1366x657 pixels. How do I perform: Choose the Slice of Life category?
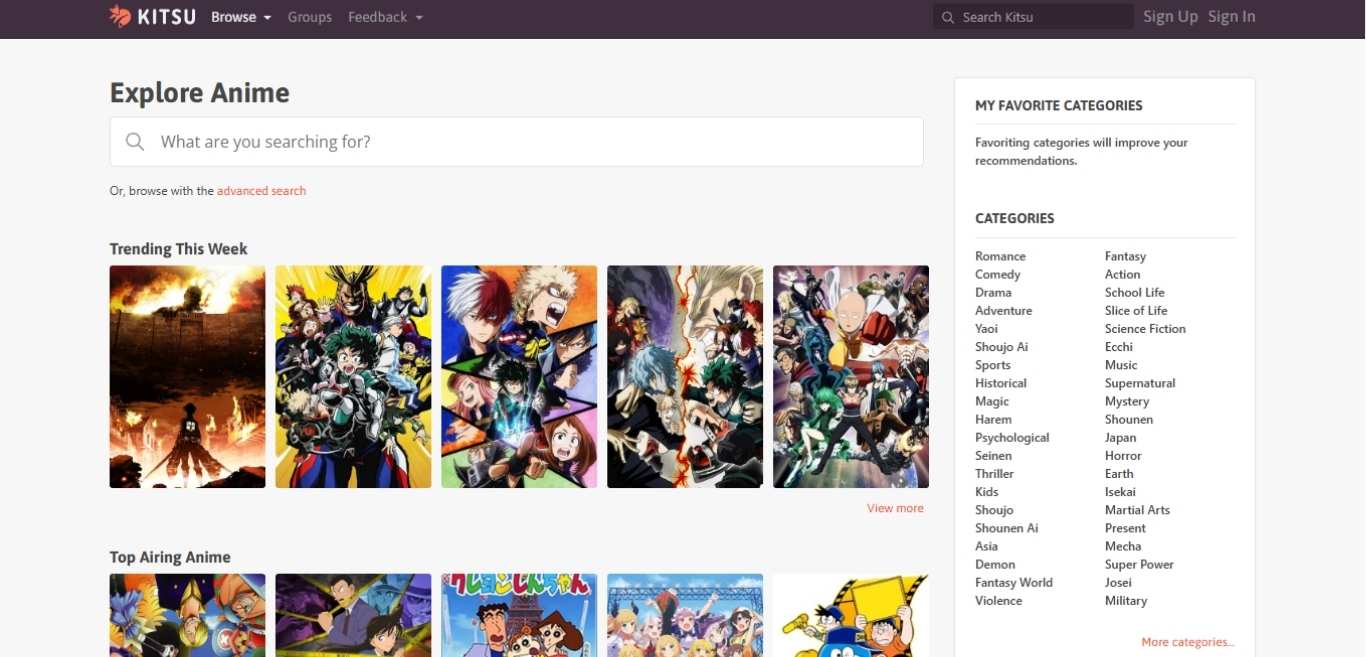click(x=1136, y=311)
